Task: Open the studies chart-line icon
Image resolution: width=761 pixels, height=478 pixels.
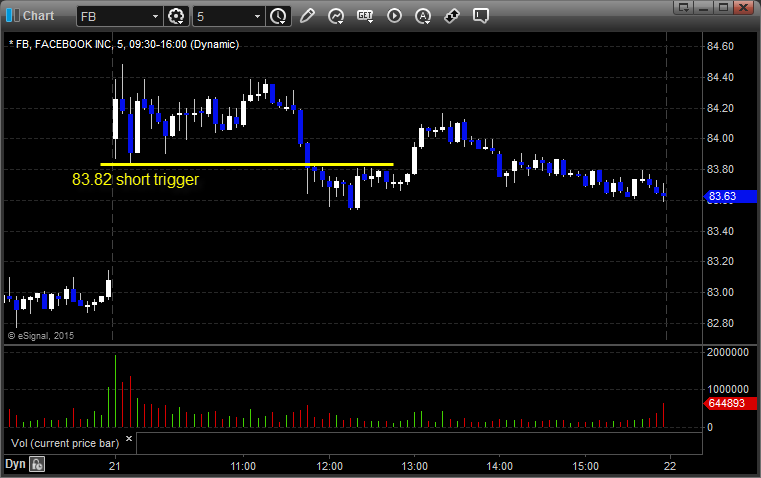Action: pyautogui.click(x=336, y=16)
